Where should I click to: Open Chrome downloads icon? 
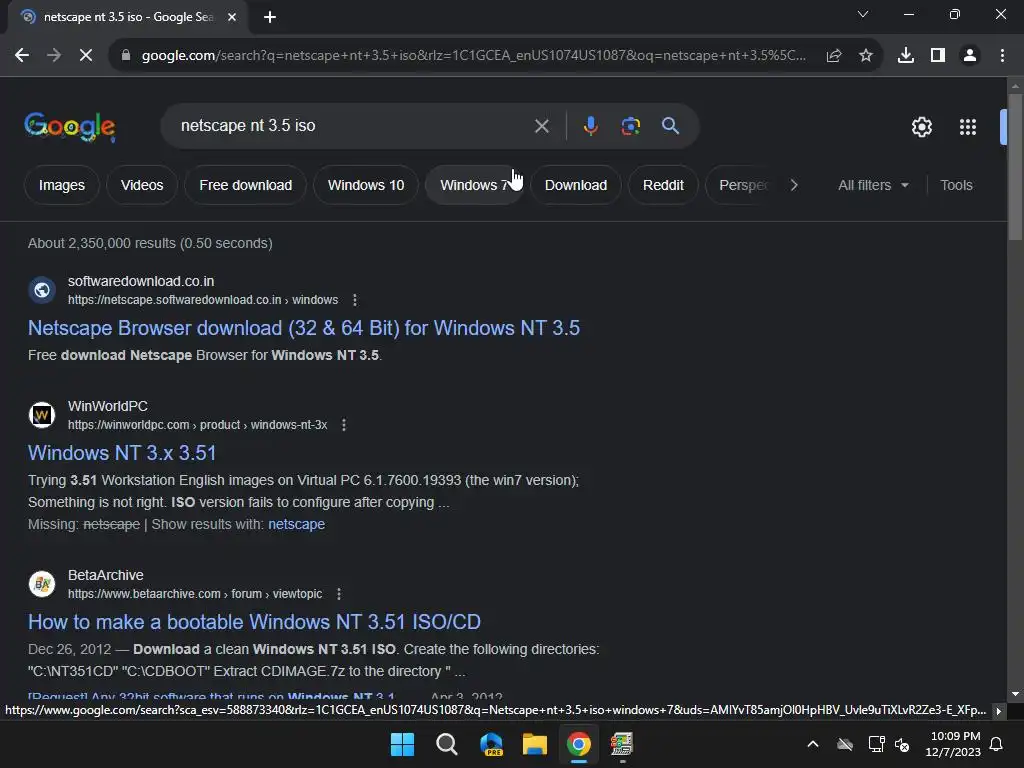point(905,56)
